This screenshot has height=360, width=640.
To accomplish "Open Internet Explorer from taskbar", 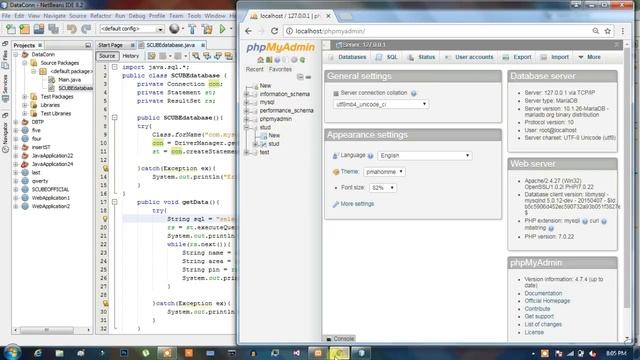I will tap(38, 353).
